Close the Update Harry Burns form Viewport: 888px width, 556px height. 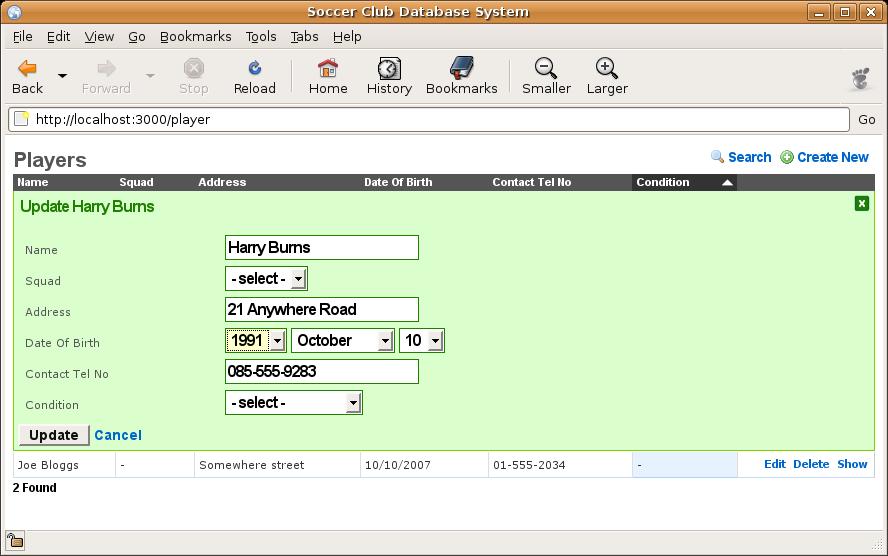pos(862,204)
